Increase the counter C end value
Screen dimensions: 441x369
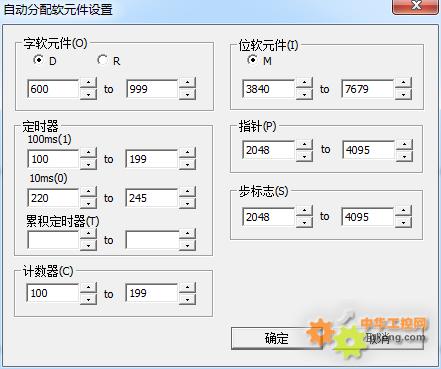187,287
